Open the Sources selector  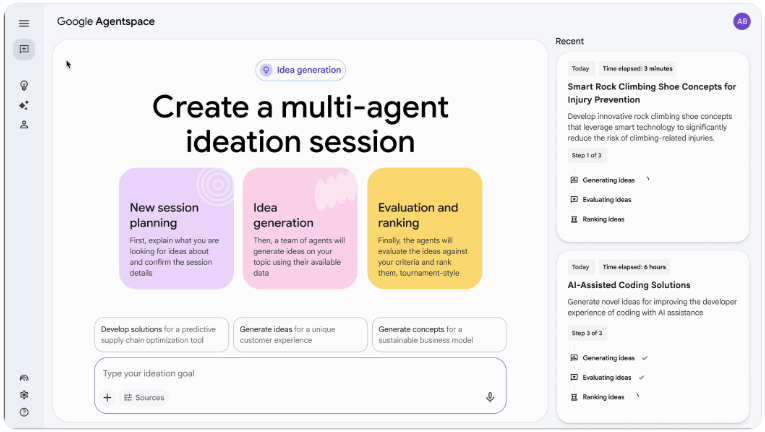tap(144, 397)
